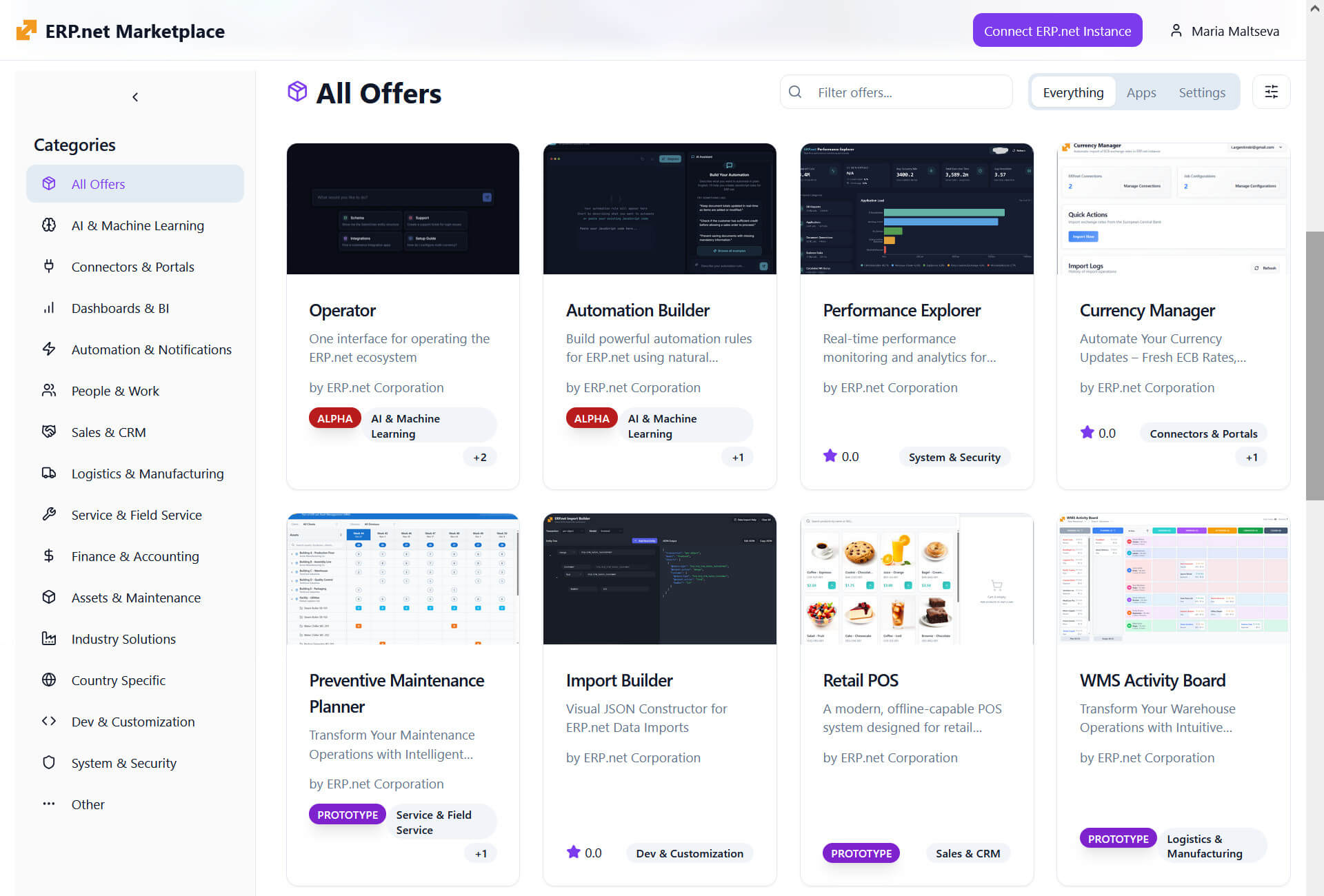Click Connect ERP.net Instance button
Image resolution: width=1324 pixels, height=896 pixels.
[1056, 31]
